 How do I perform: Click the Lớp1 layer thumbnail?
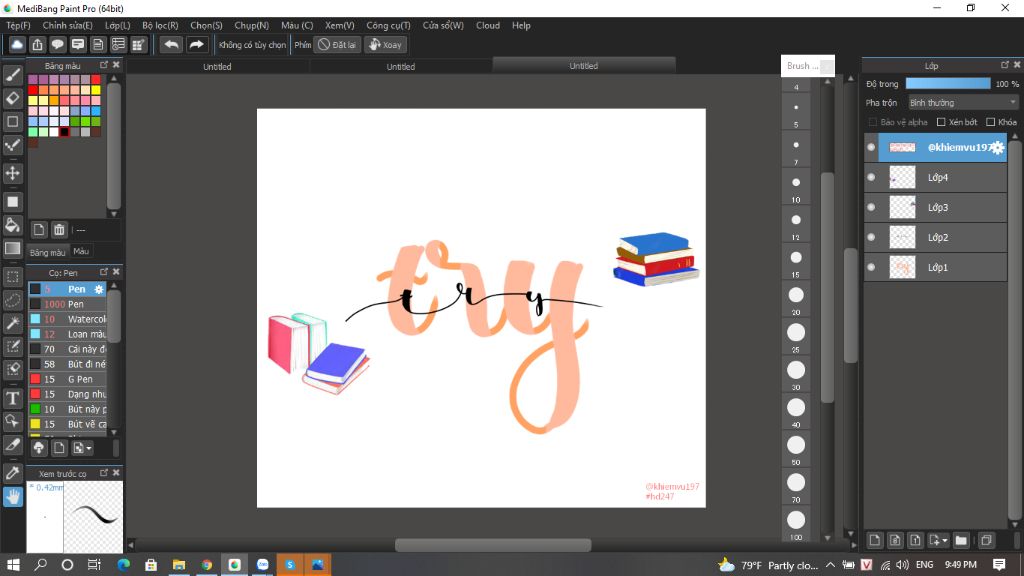click(902, 267)
